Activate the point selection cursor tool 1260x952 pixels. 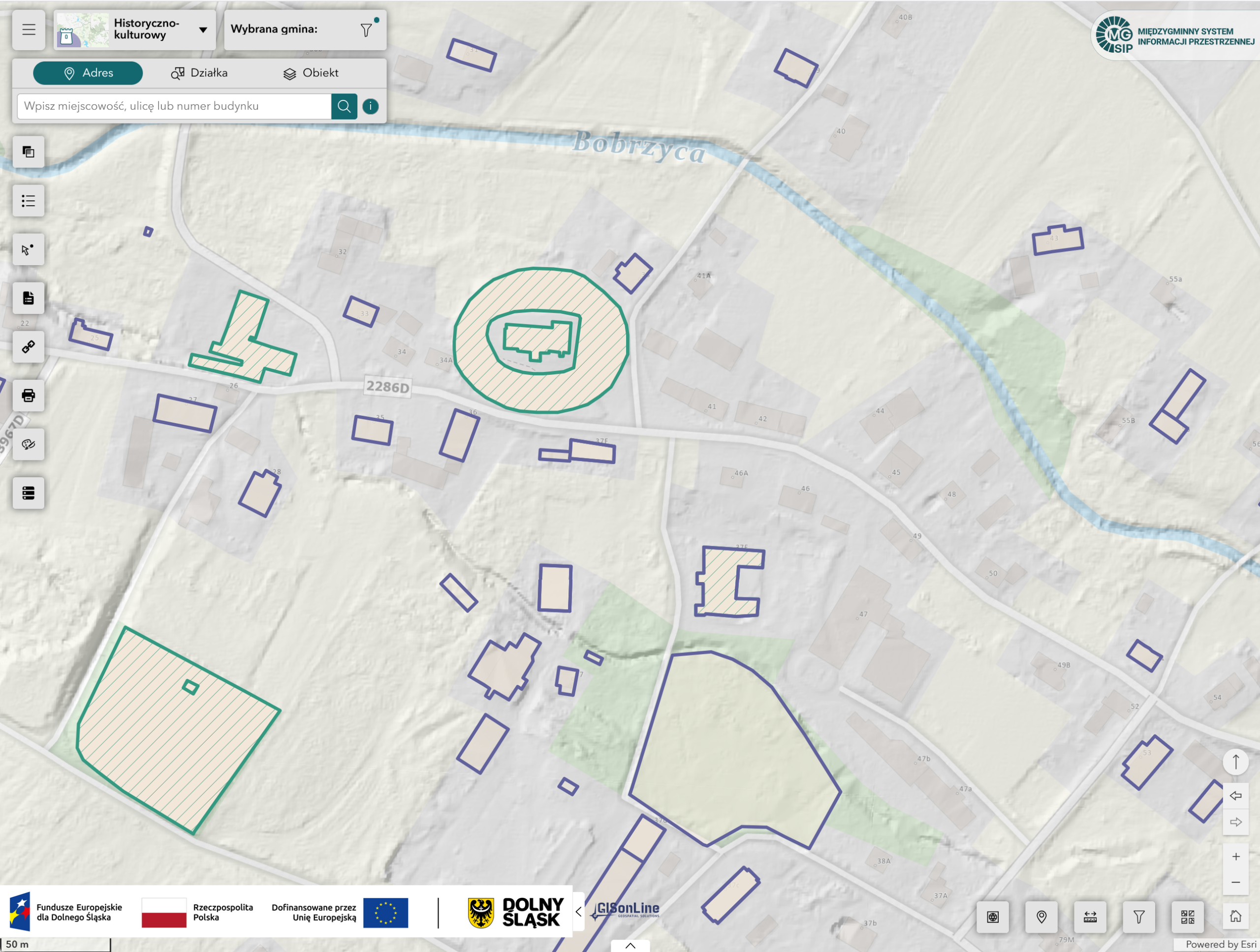(29, 249)
